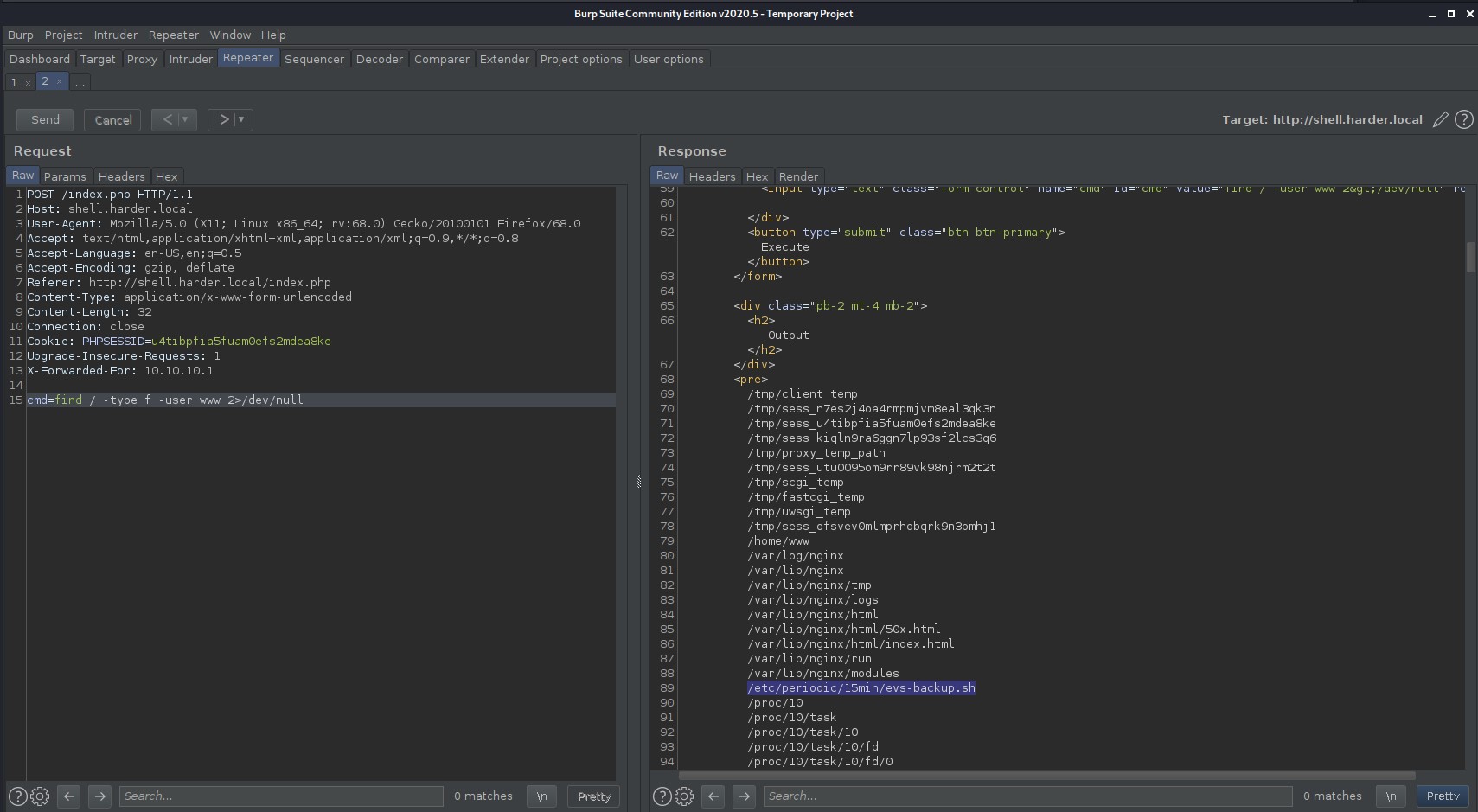Open the Repeater menu in the menu bar
This screenshot has height=812, width=1478.
[173, 35]
